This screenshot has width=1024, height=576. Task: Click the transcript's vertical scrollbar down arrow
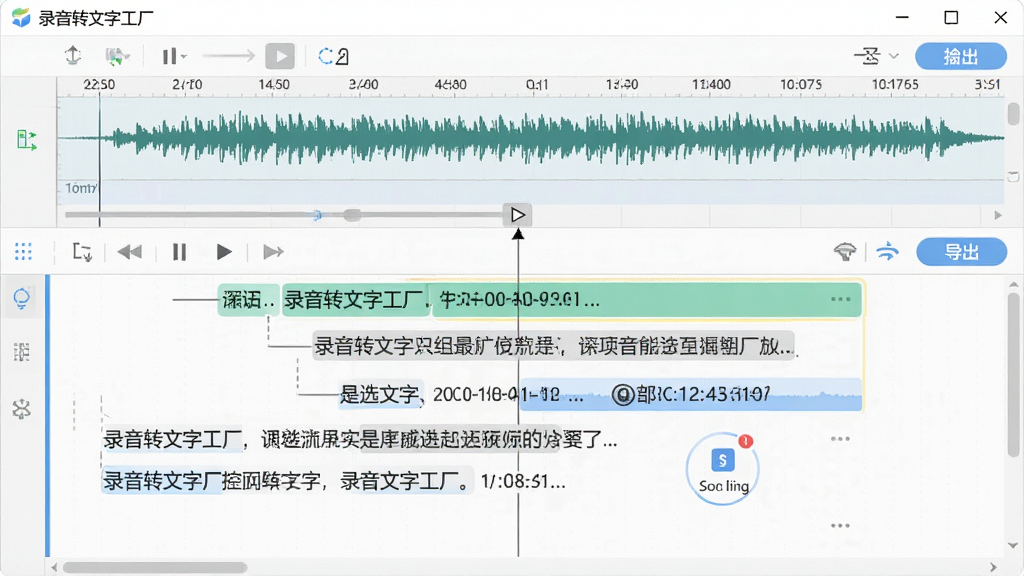tap(1013, 545)
